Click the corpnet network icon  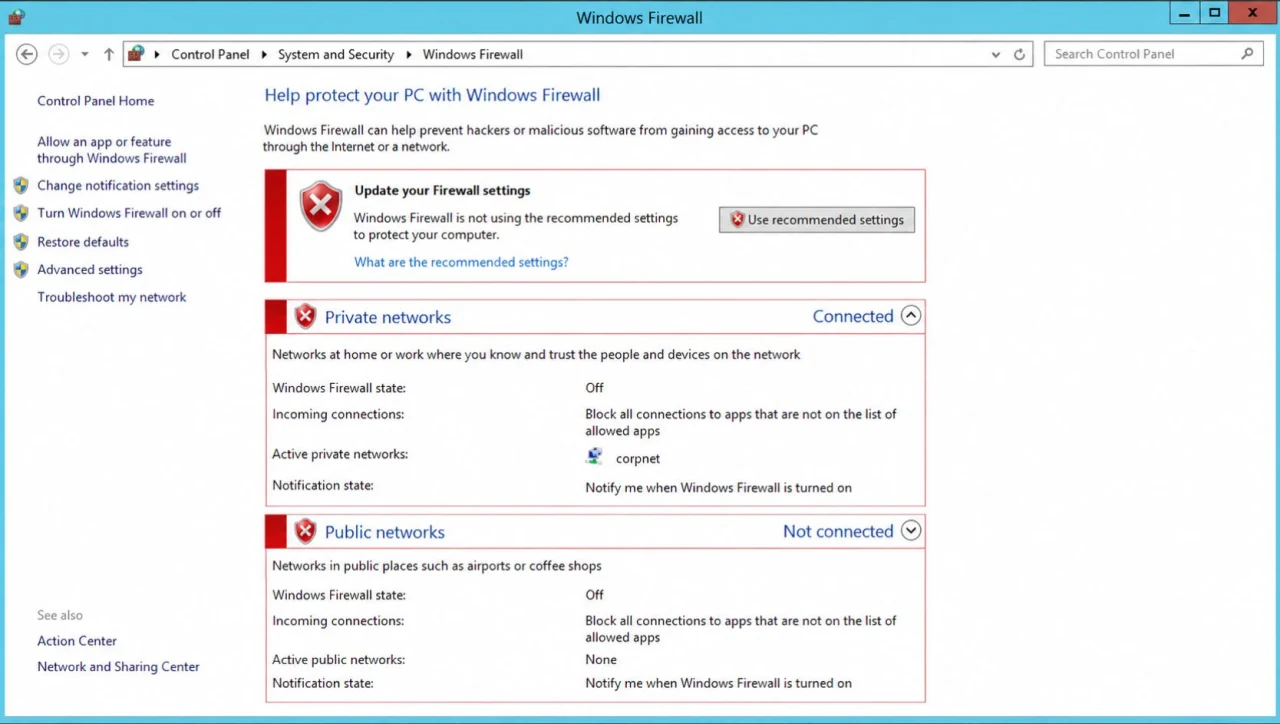[594, 457]
